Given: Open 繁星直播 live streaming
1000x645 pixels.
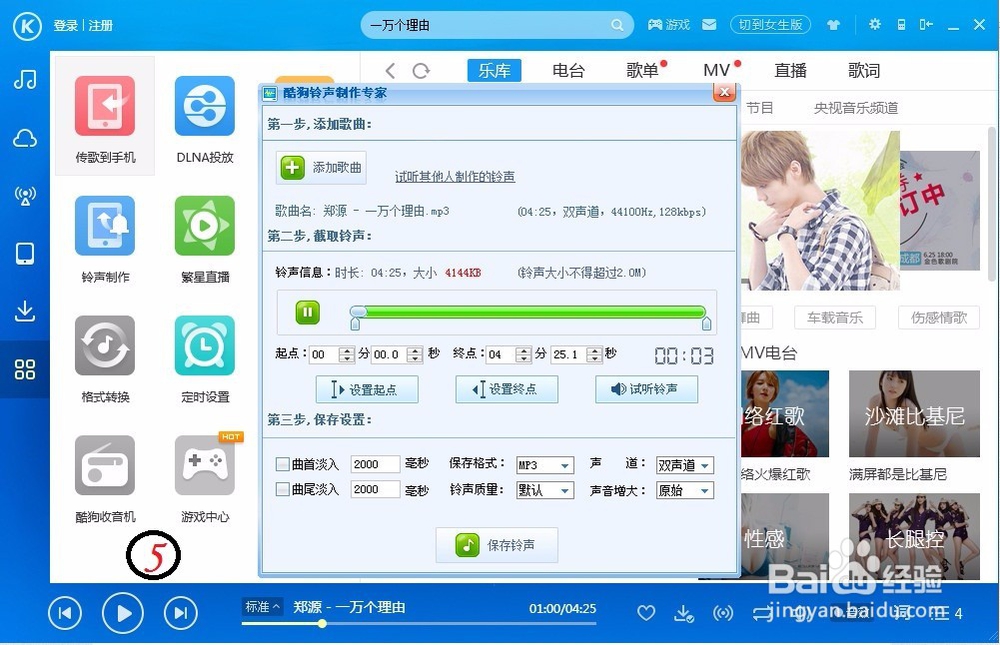Looking at the screenshot, I should click(205, 239).
